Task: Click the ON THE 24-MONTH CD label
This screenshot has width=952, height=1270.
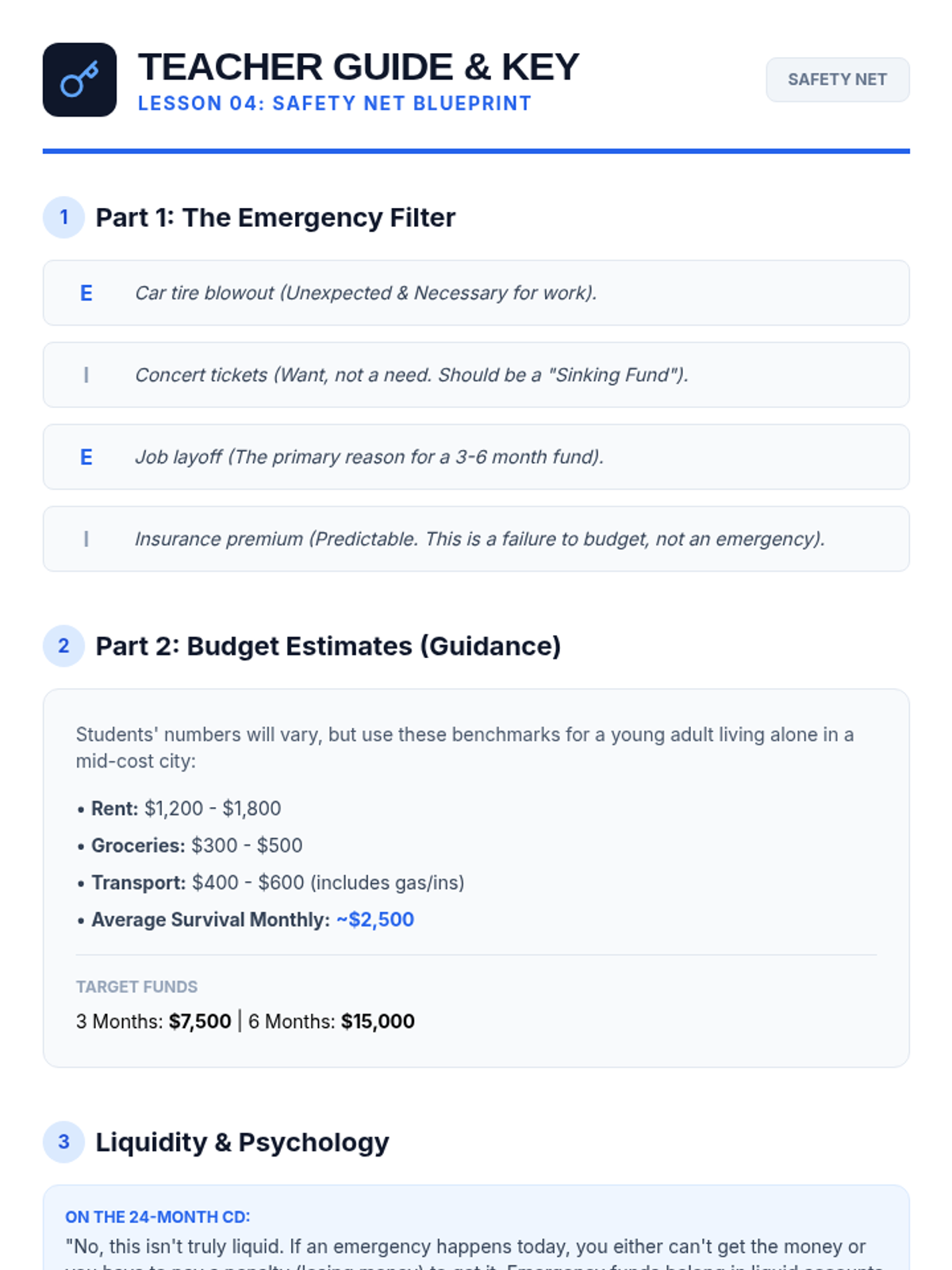Action: (x=157, y=1217)
